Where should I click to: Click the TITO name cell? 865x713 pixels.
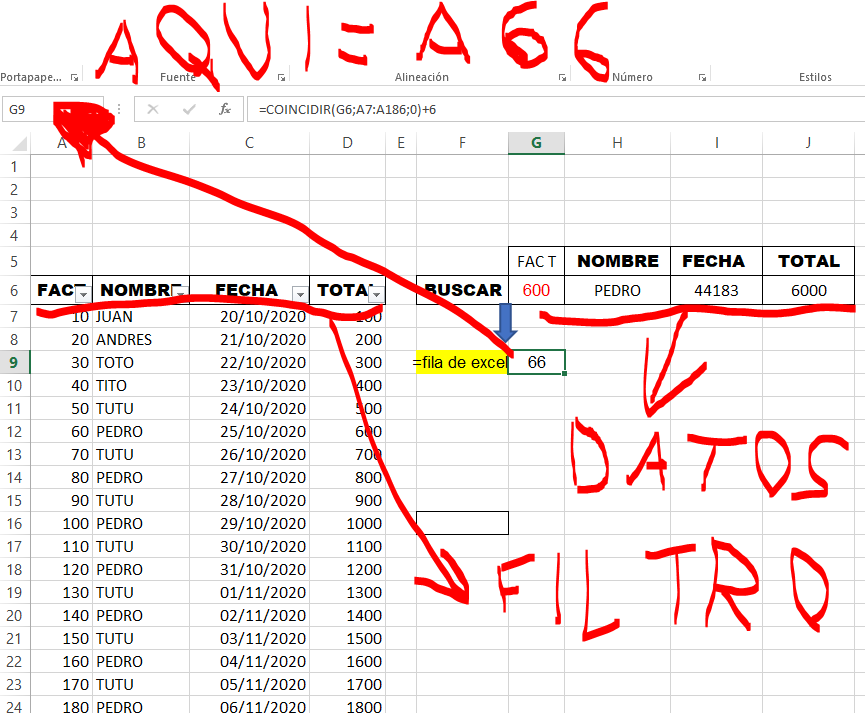[141, 386]
